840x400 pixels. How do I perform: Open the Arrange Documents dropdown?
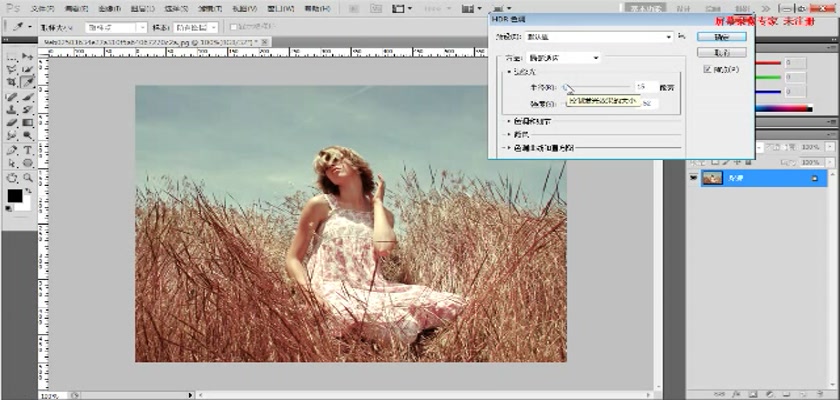click(x=472, y=9)
